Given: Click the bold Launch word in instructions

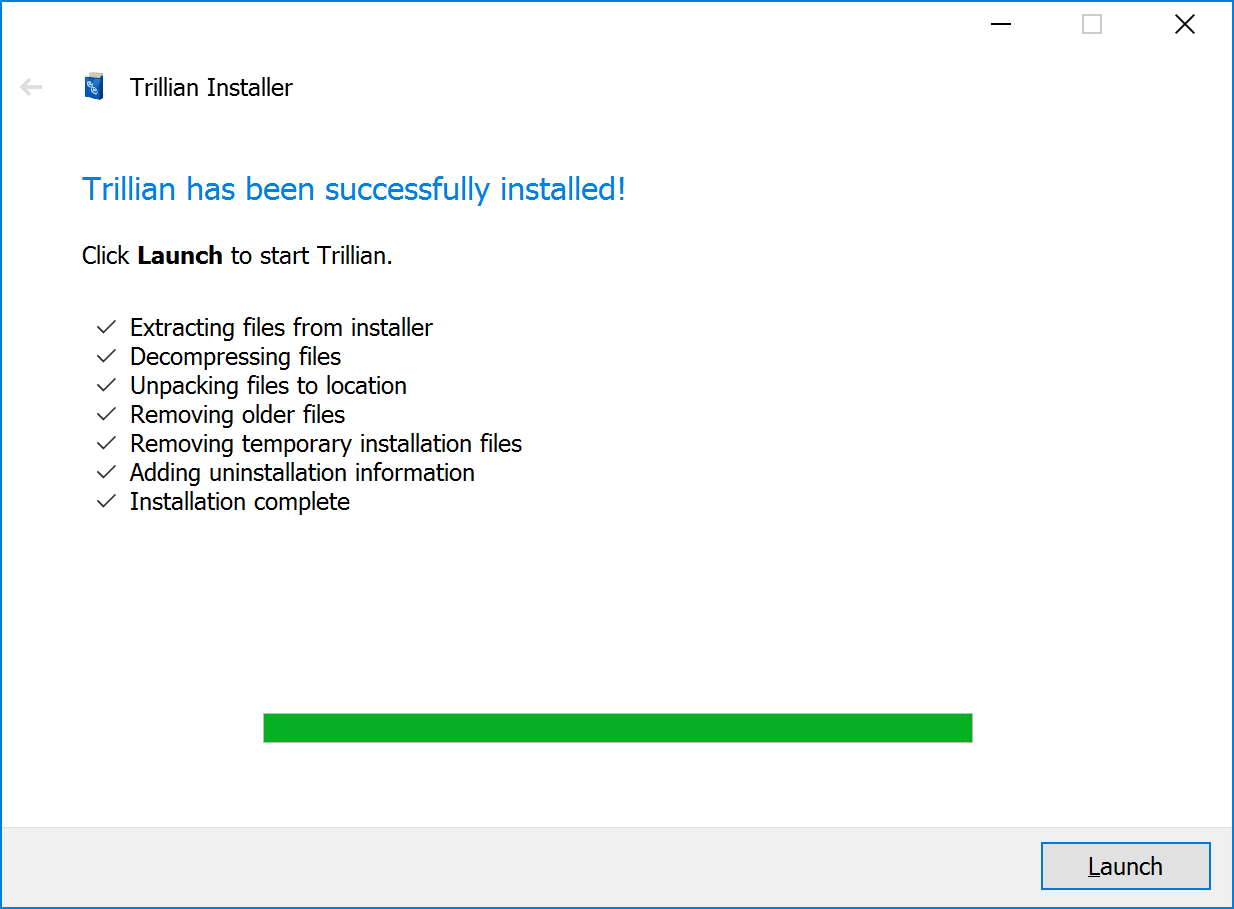Looking at the screenshot, I should tap(180, 256).
